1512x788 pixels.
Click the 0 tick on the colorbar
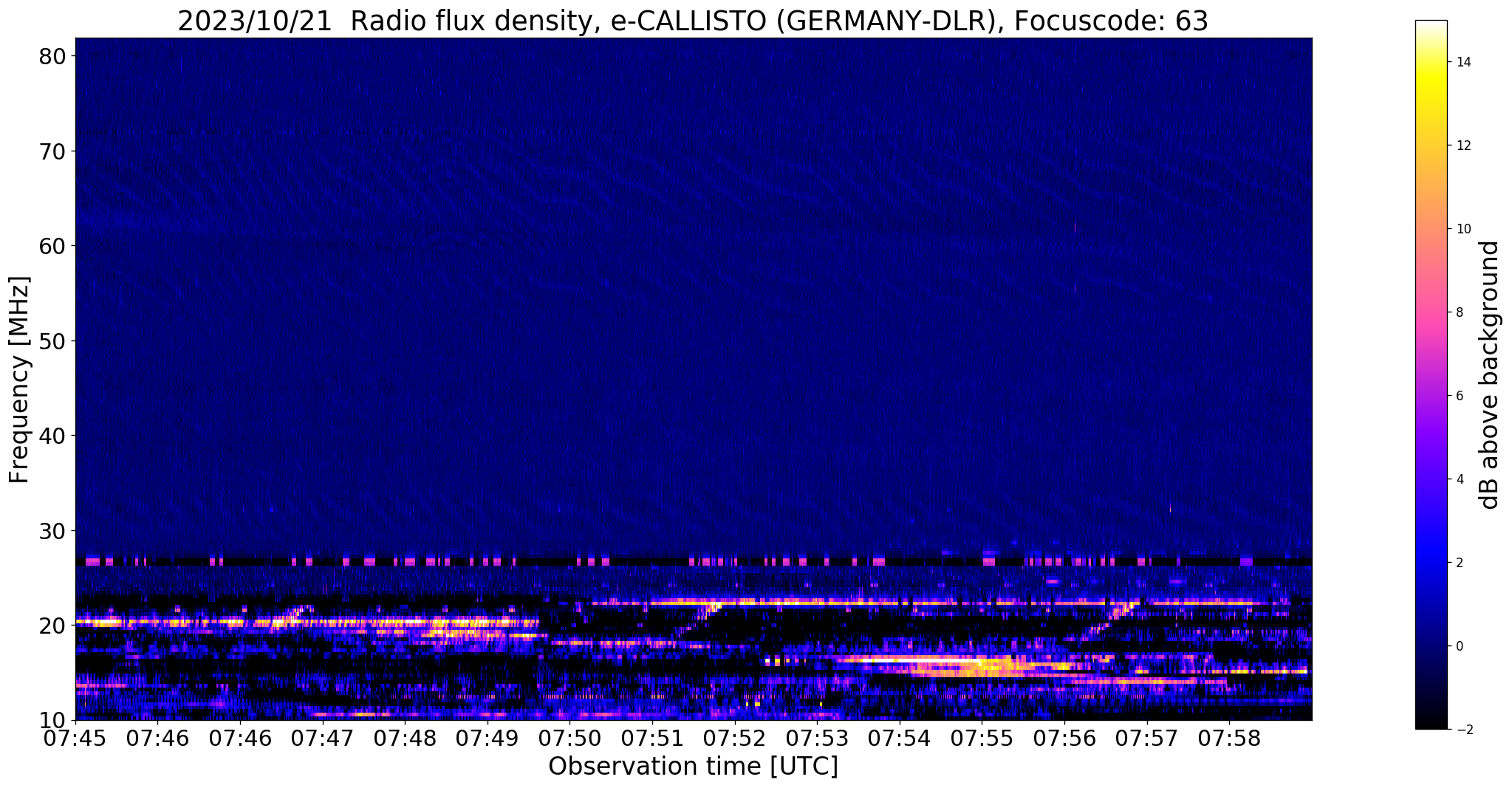pyautogui.click(x=1460, y=646)
